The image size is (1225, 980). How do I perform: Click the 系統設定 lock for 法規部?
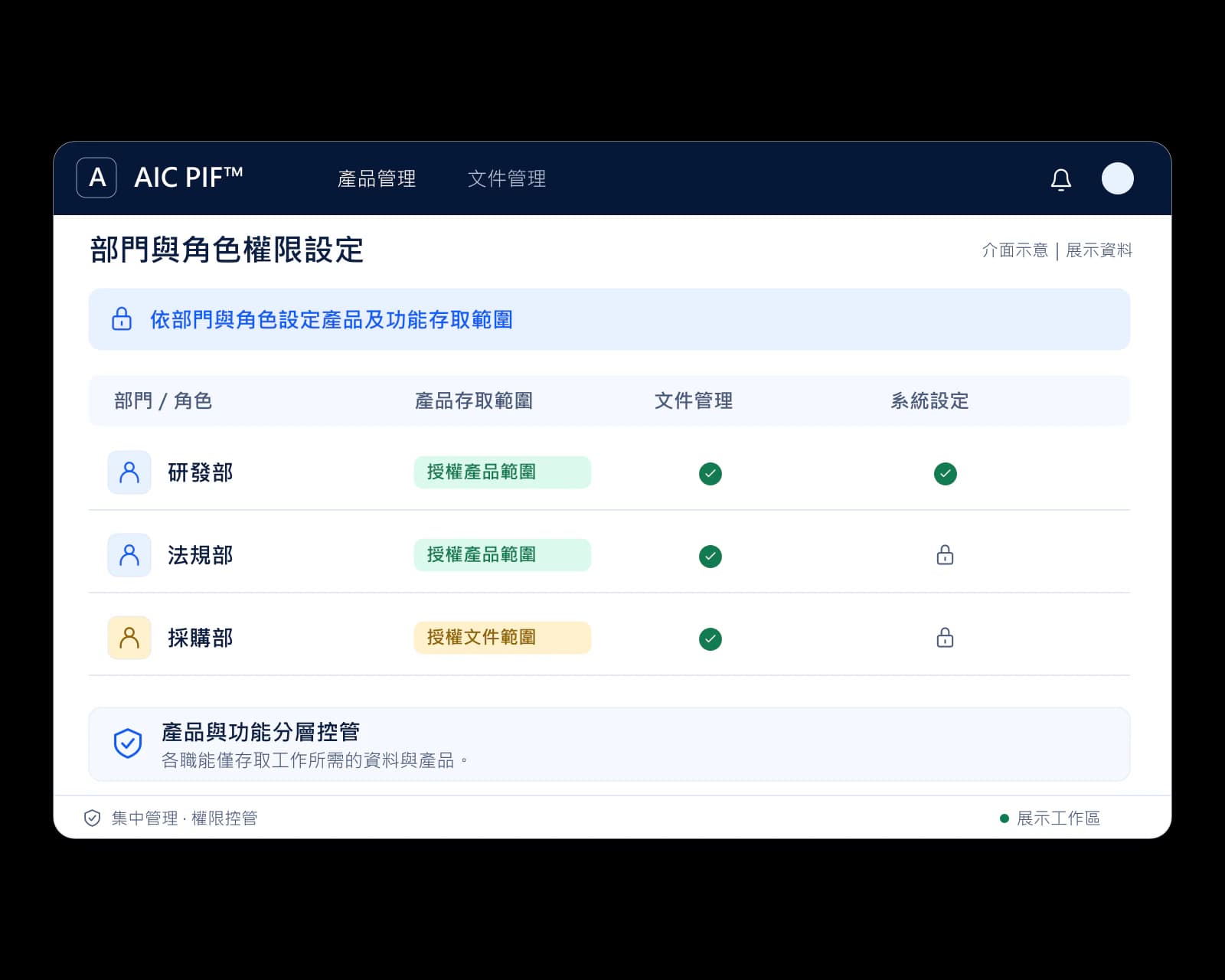[945, 555]
